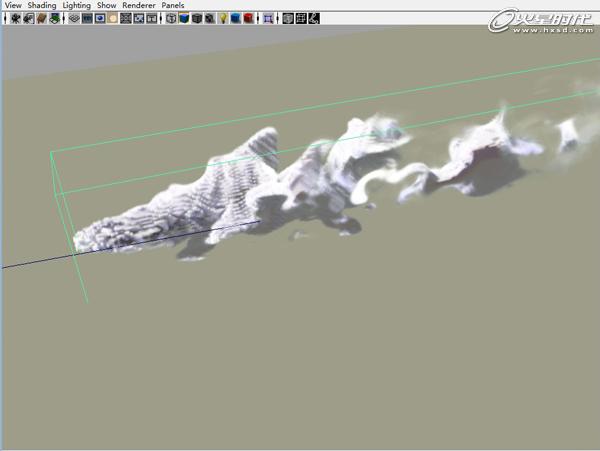Click the light bulb use-all-lights icon
Image resolution: width=600 pixels, height=451 pixels.
point(222,18)
